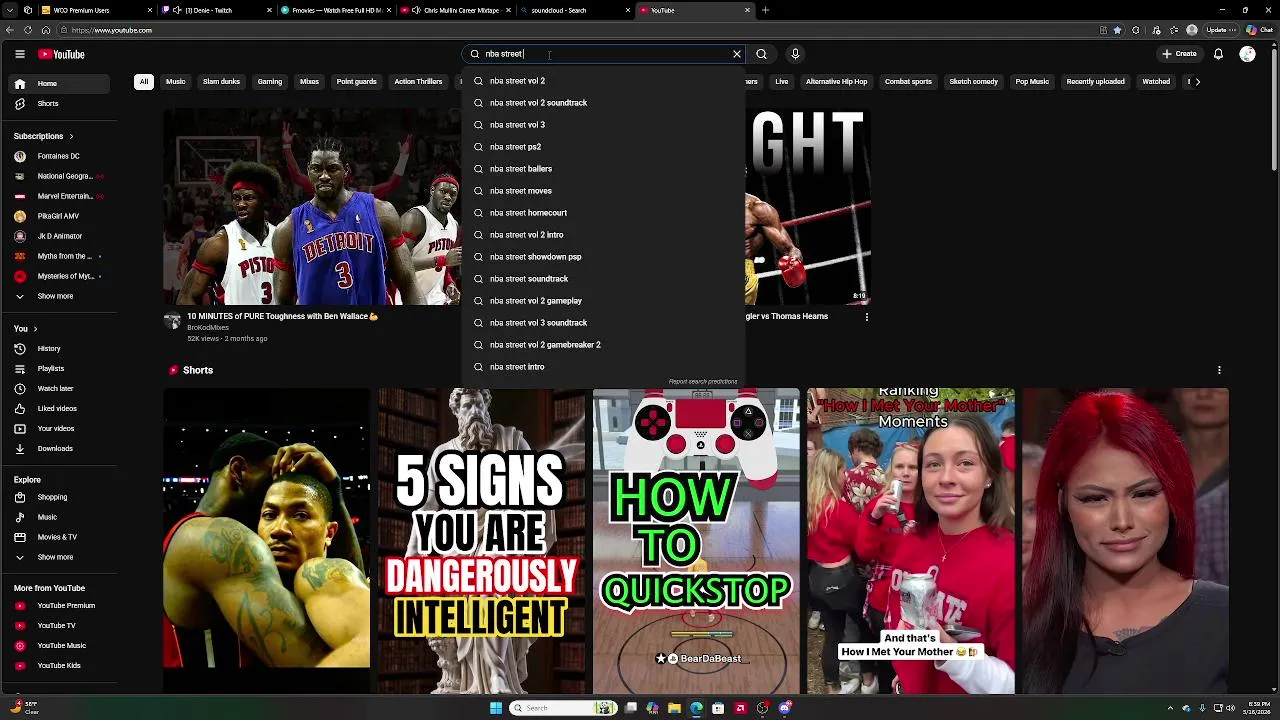1280x720 pixels.
Task: Open a new browser tab
Action: tap(765, 10)
